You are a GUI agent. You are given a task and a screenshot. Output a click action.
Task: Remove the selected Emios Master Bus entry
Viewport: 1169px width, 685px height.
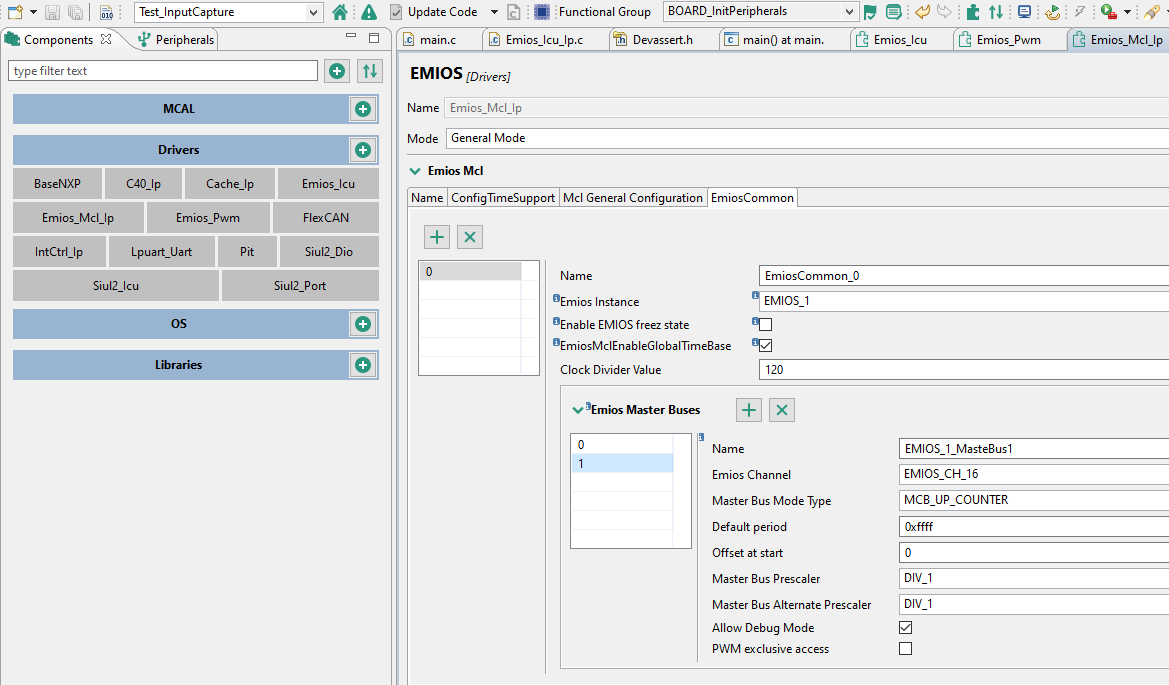pyautogui.click(x=781, y=410)
